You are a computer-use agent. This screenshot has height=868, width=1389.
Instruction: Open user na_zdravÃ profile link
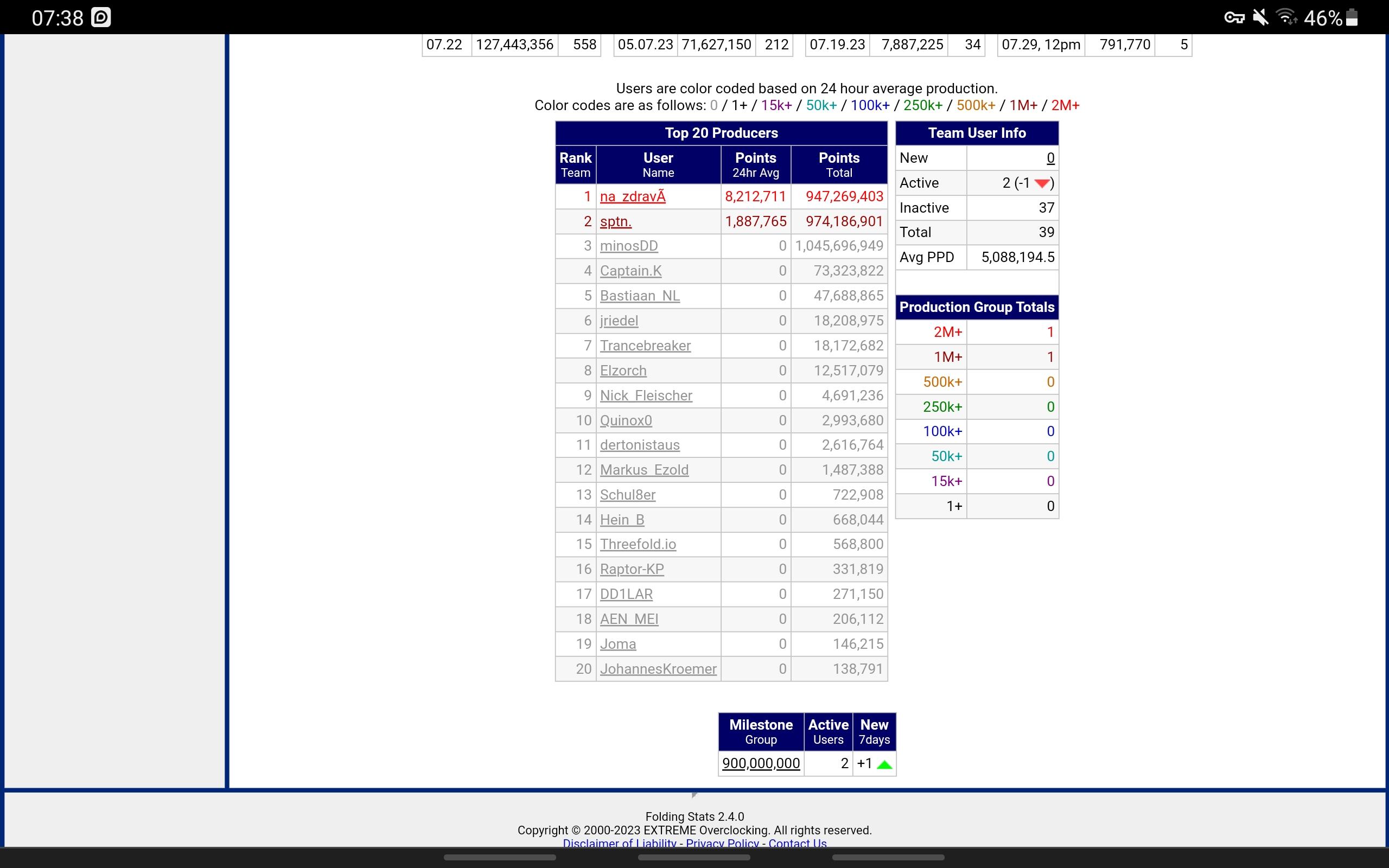[x=633, y=197]
